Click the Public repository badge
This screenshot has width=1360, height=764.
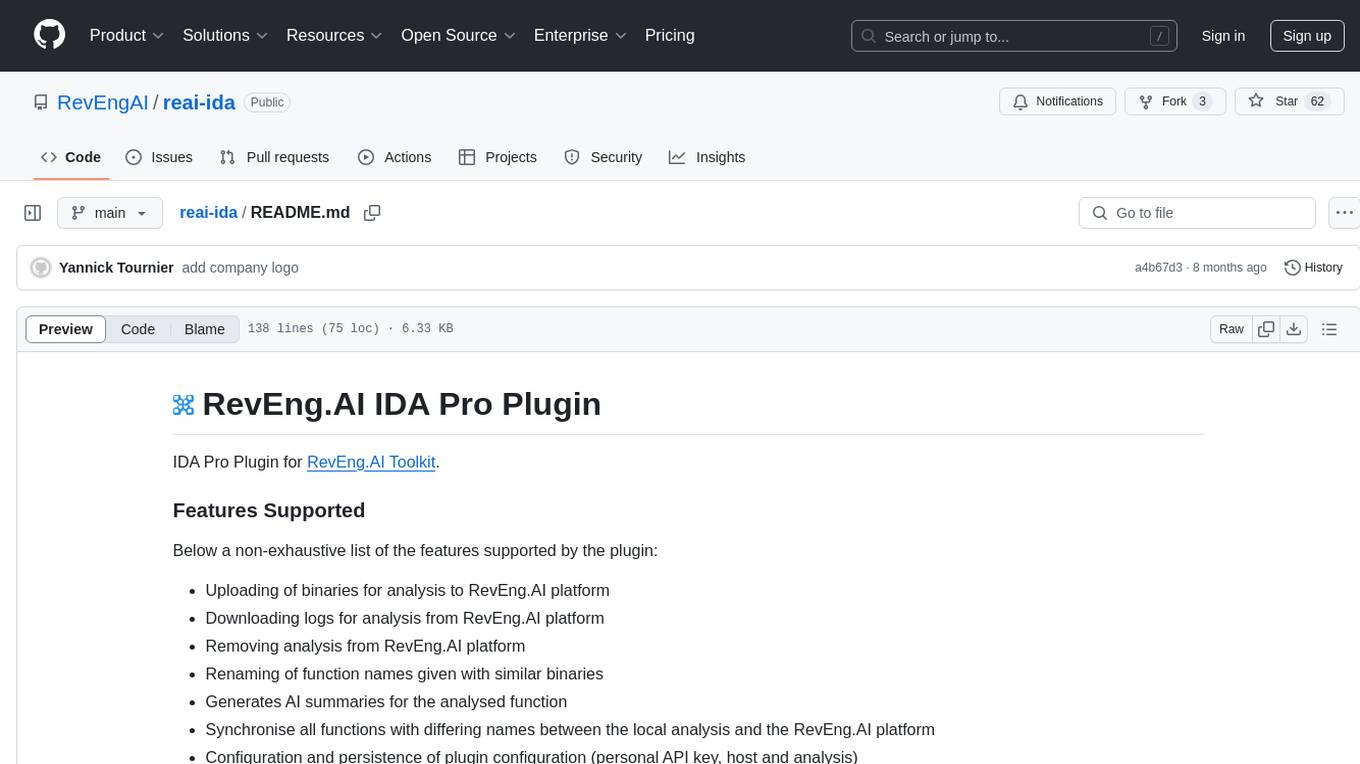(267, 102)
